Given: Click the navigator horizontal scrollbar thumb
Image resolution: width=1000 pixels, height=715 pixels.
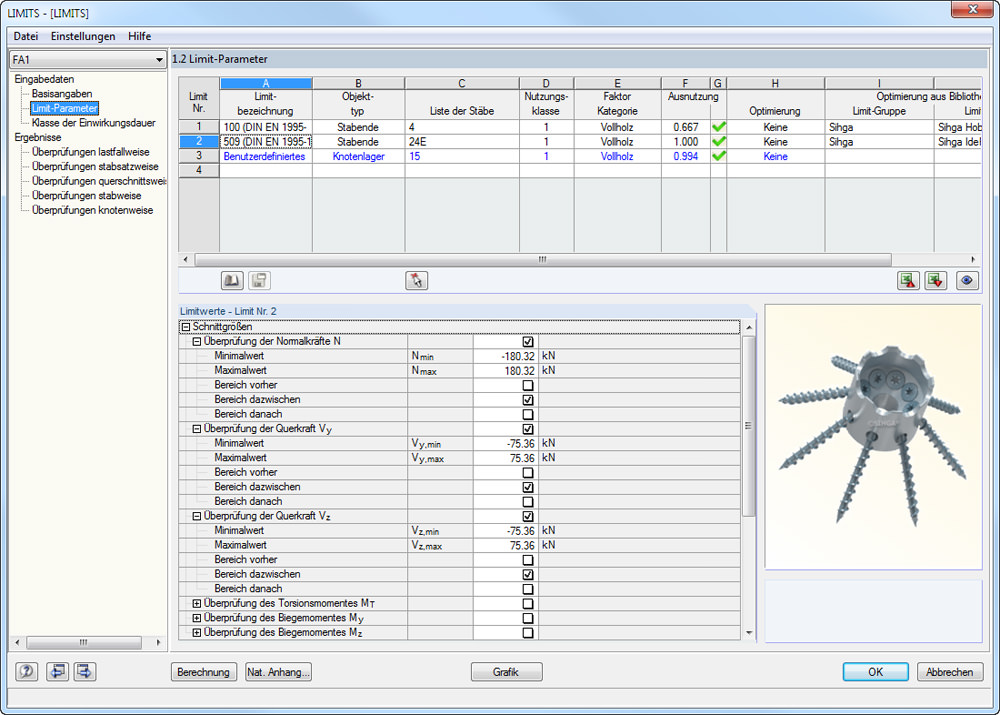Looking at the screenshot, I should click(84, 642).
